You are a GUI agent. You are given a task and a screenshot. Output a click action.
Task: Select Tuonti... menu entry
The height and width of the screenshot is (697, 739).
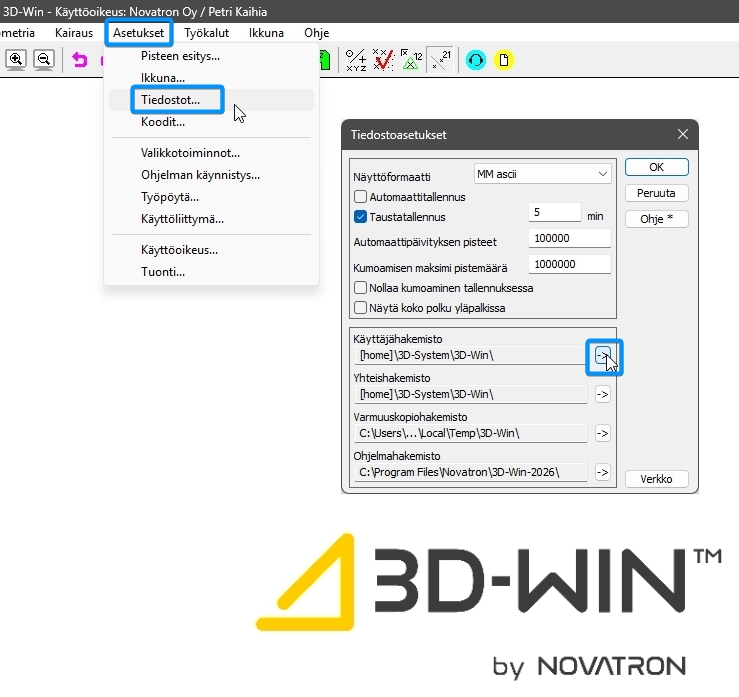coord(211,272)
